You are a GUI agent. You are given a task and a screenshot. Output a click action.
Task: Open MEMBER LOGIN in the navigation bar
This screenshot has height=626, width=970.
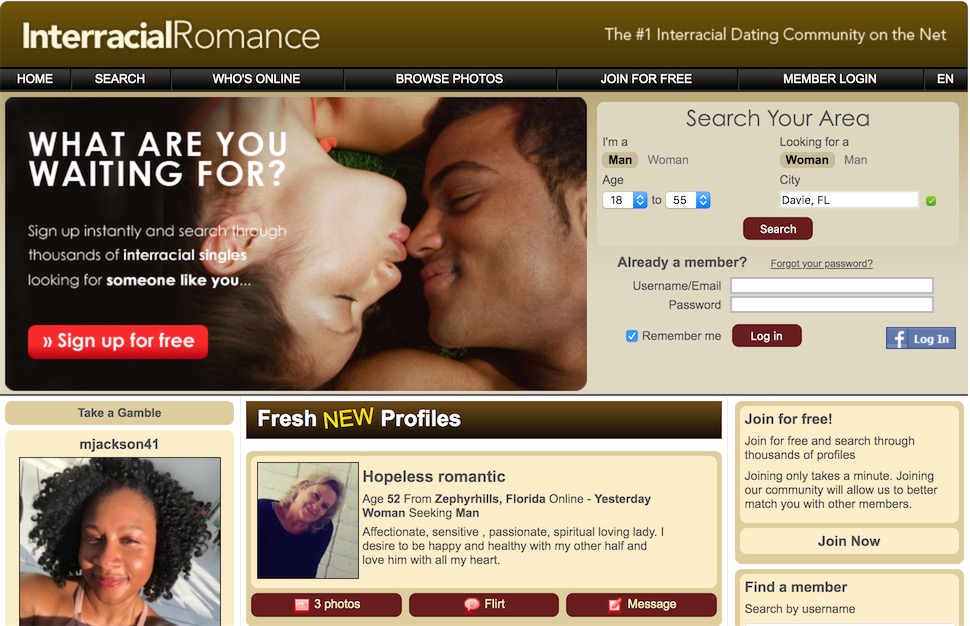tap(830, 79)
